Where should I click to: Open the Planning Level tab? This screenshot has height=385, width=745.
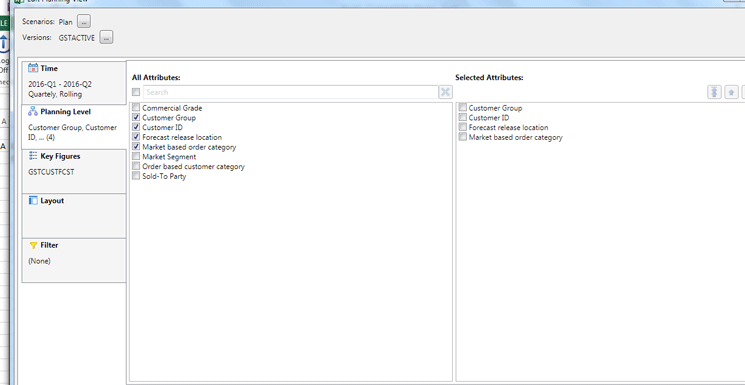click(x=74, y=127)
